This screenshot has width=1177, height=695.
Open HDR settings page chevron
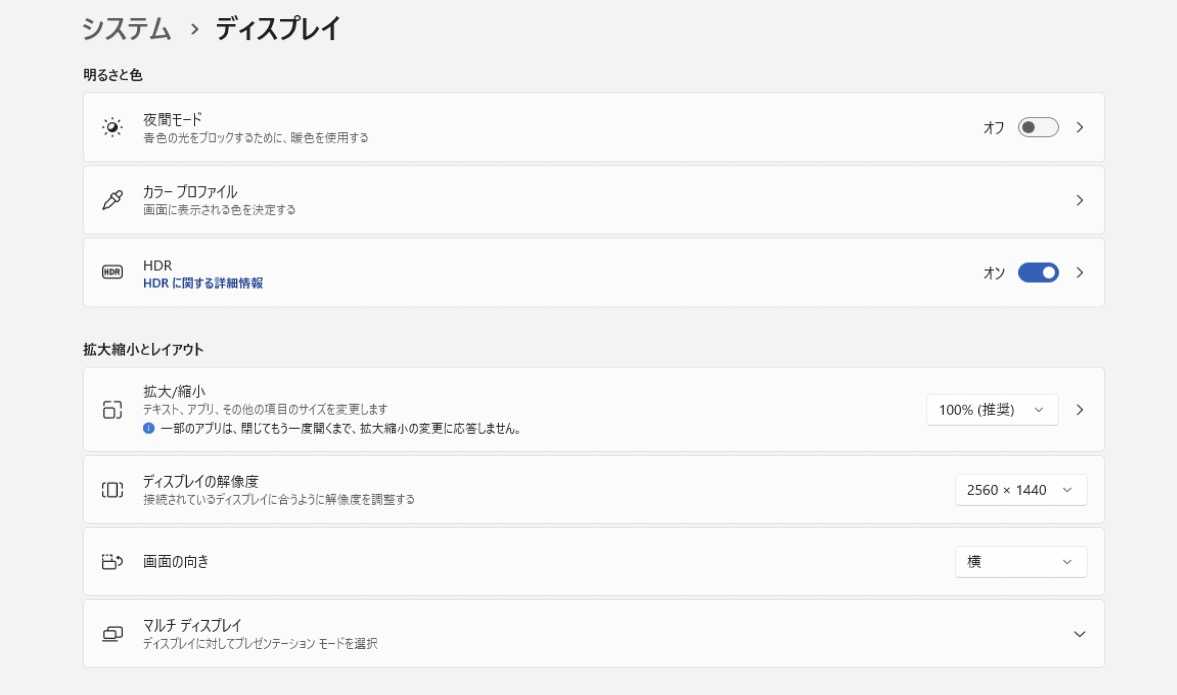click(1079, 272)
